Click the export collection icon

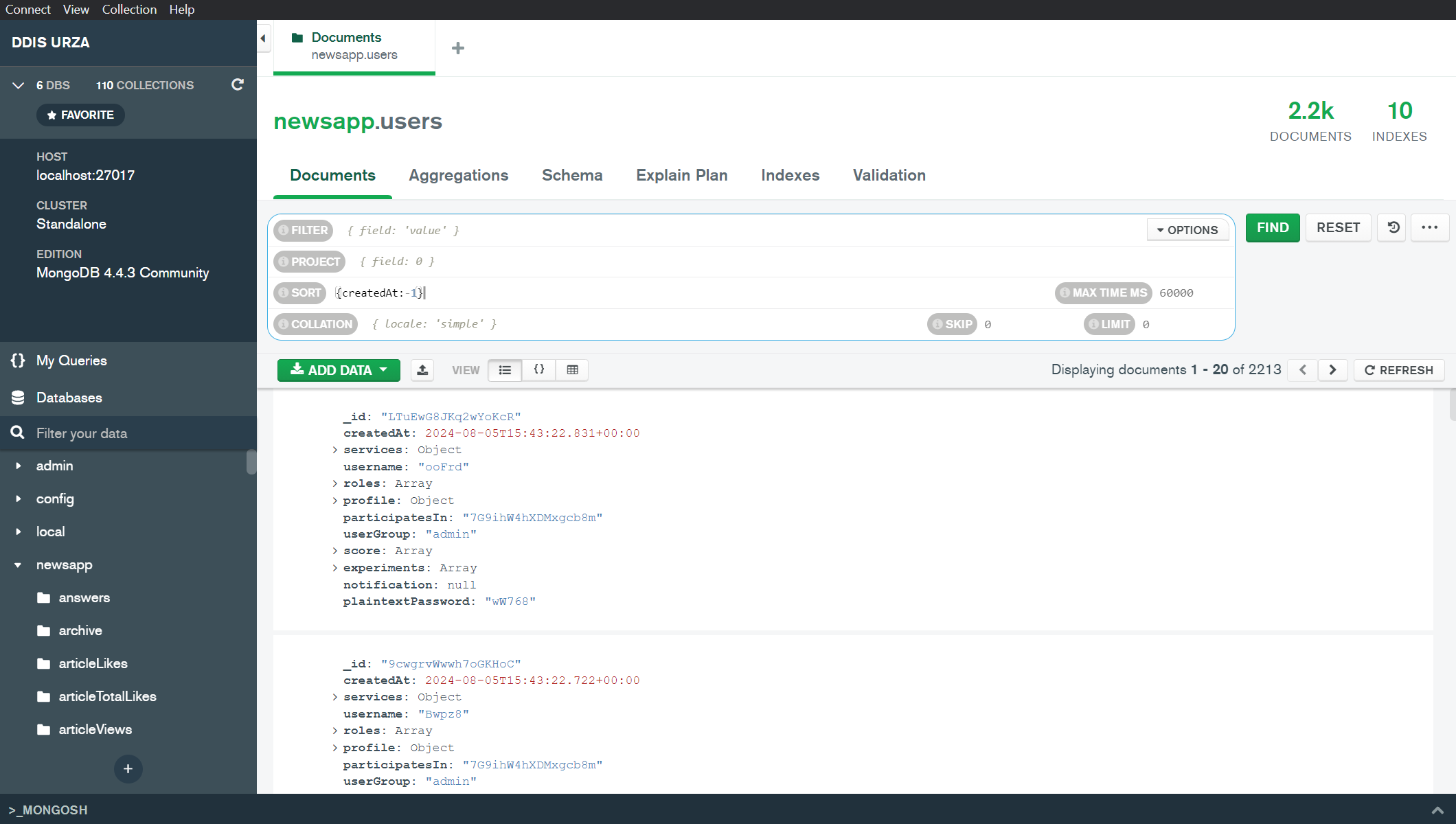422,370
